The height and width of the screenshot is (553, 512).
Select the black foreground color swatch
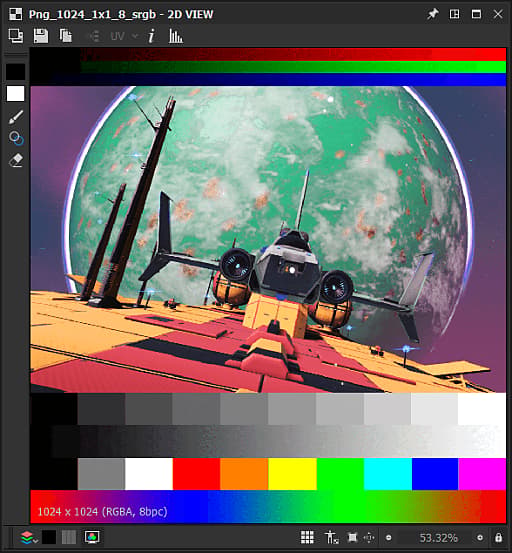coord(16,72)
